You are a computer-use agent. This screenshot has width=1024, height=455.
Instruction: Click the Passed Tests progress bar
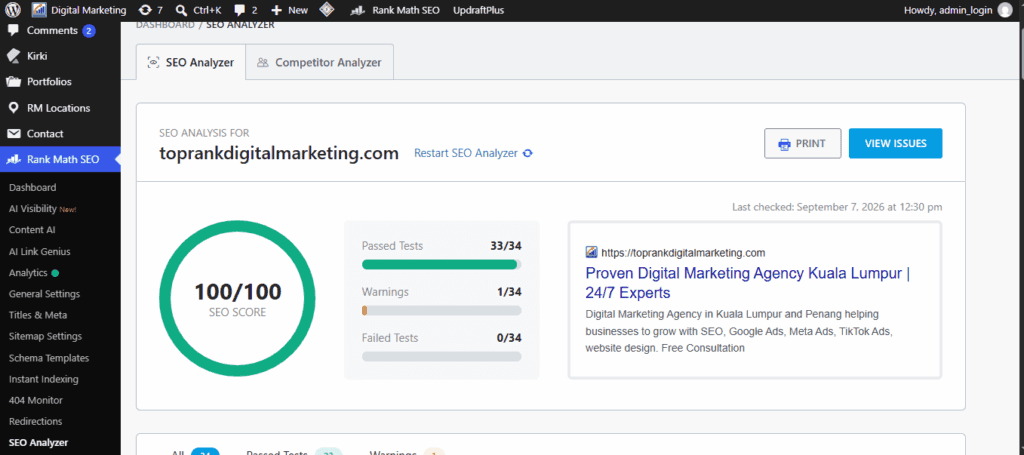point(441,264)
